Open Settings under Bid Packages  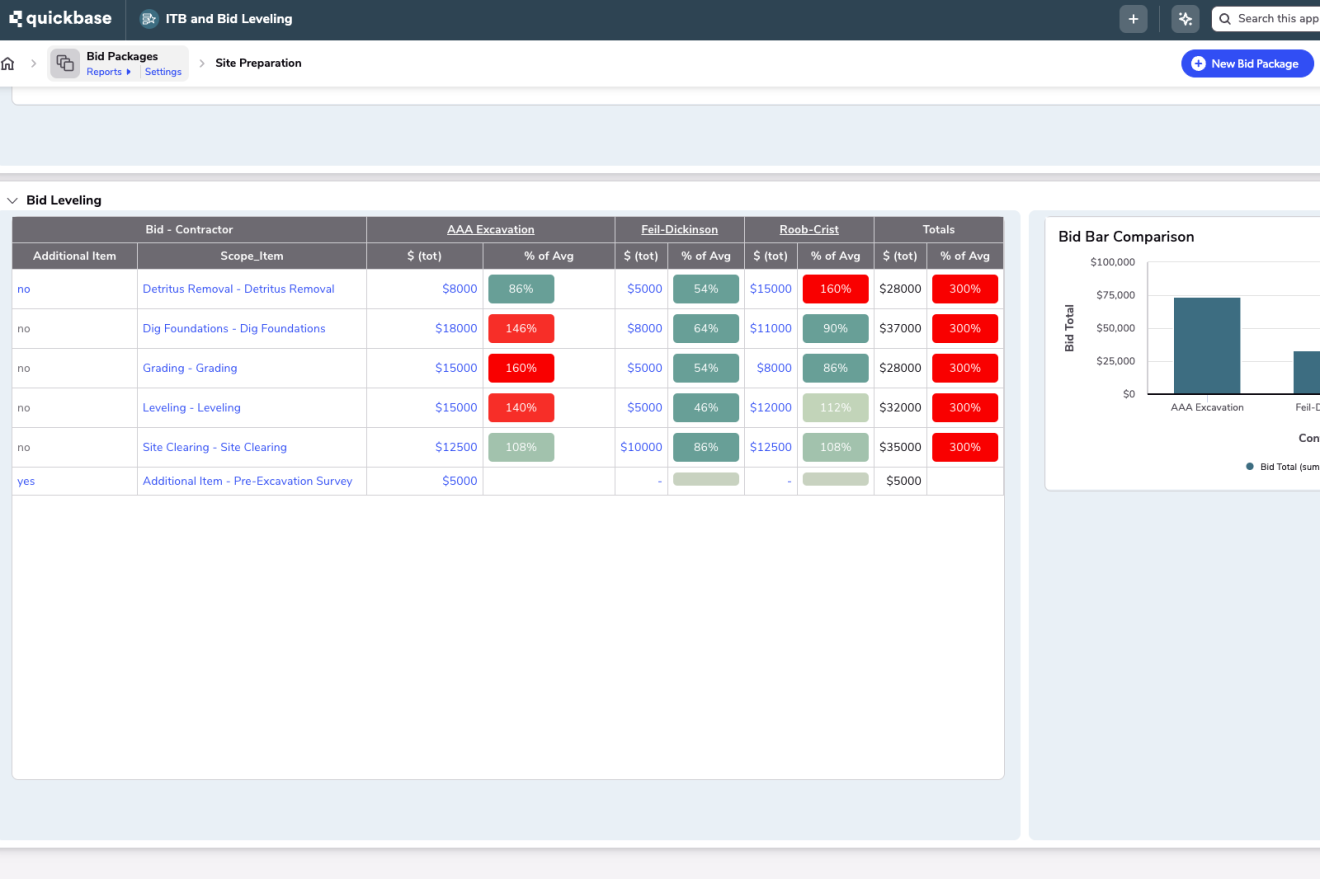click(163, 72)
